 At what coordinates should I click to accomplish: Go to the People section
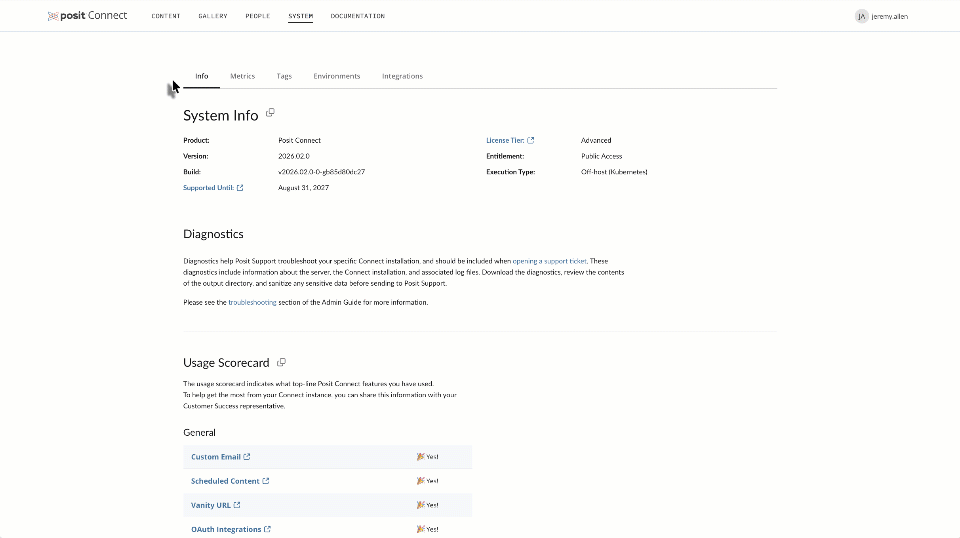pos(258,16)
